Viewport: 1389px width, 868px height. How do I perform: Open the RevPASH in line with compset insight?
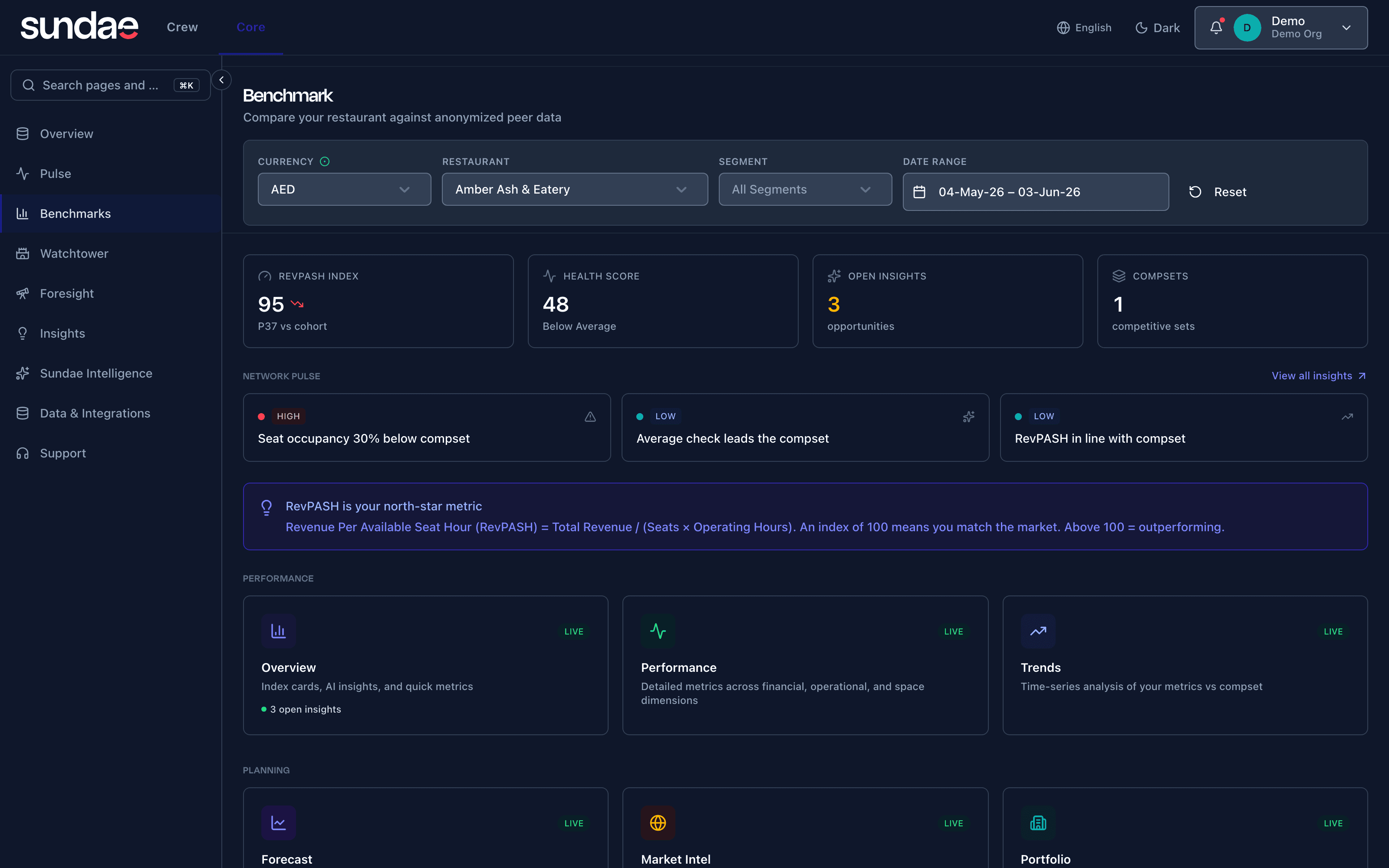click(x=1184, y=427)
